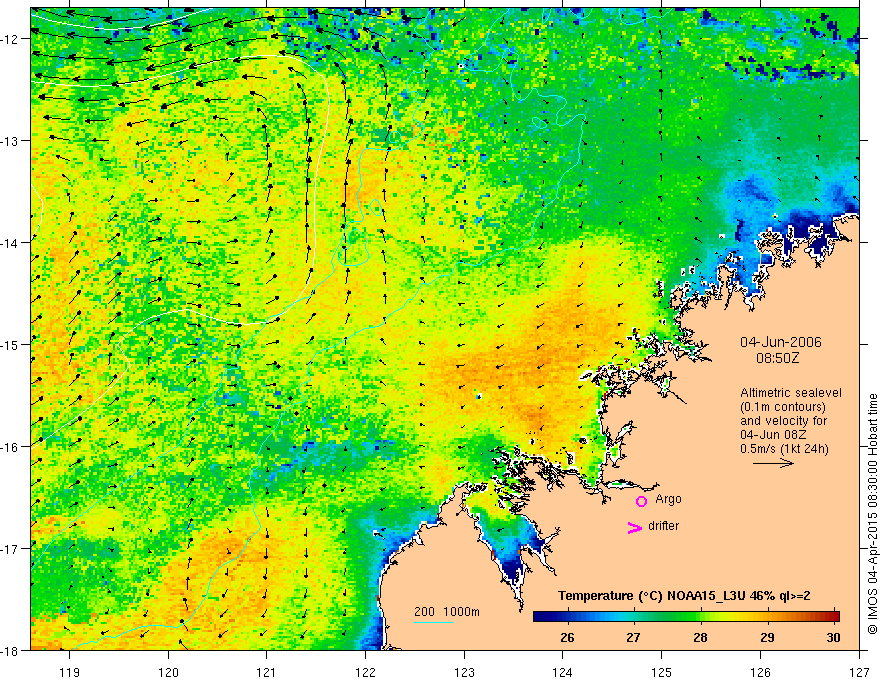
Task: Click the longitude axis label '121'
Action: (x=267, y=672)
